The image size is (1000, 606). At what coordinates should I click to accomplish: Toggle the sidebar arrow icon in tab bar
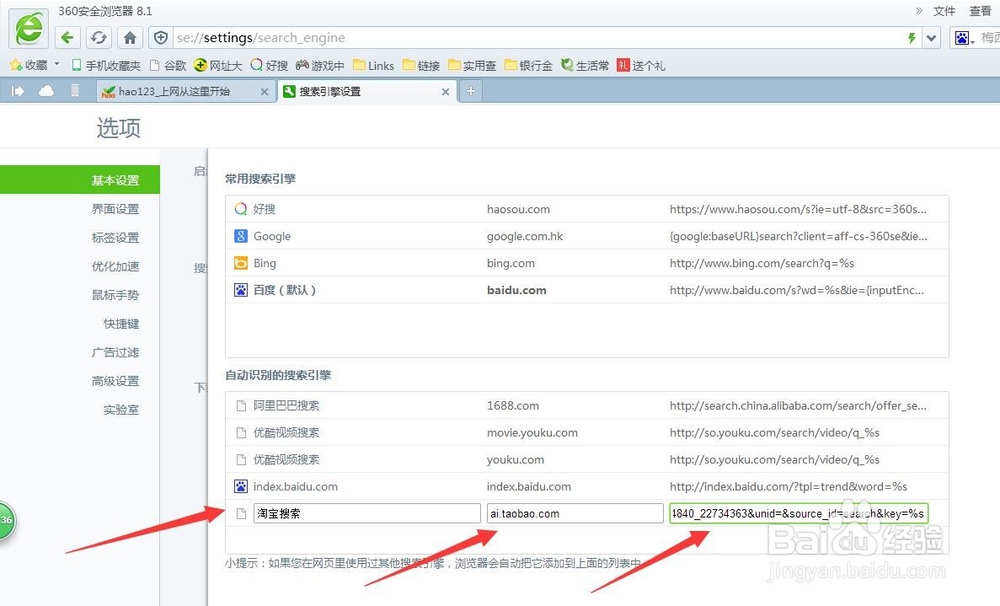(x=18, y=91)
